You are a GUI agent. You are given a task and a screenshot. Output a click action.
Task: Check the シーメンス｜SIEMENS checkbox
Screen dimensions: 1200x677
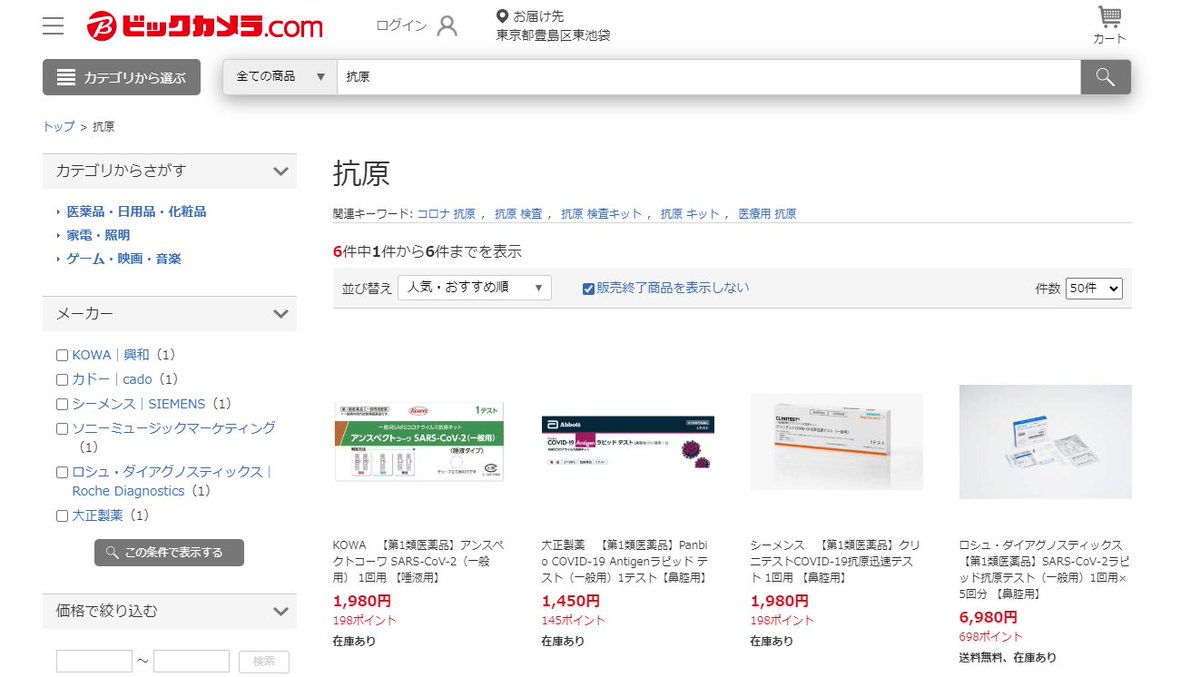point(62,404)
